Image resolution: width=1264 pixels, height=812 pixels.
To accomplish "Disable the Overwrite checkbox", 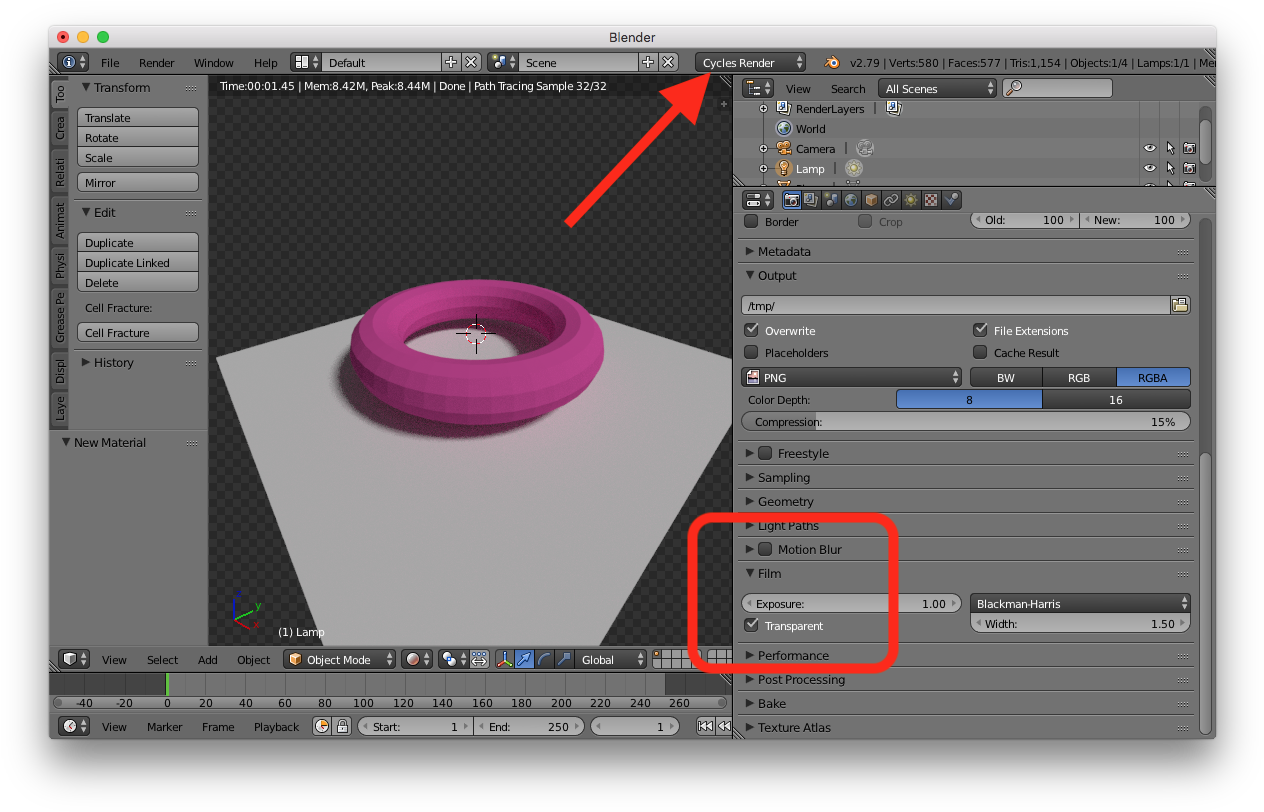I will (x=752, y=331).
